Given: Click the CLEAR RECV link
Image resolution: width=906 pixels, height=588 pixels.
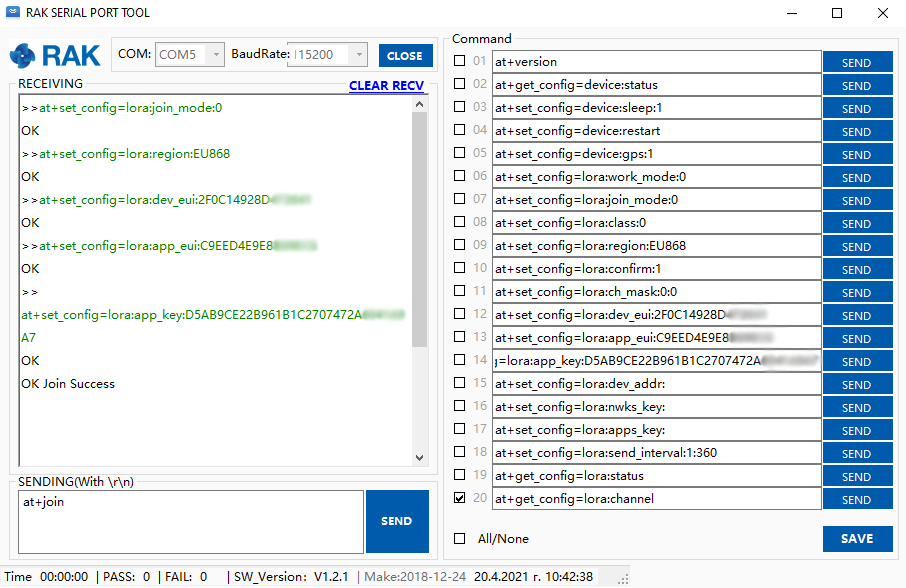Looking at the screenshot, I should coord(386,86).
